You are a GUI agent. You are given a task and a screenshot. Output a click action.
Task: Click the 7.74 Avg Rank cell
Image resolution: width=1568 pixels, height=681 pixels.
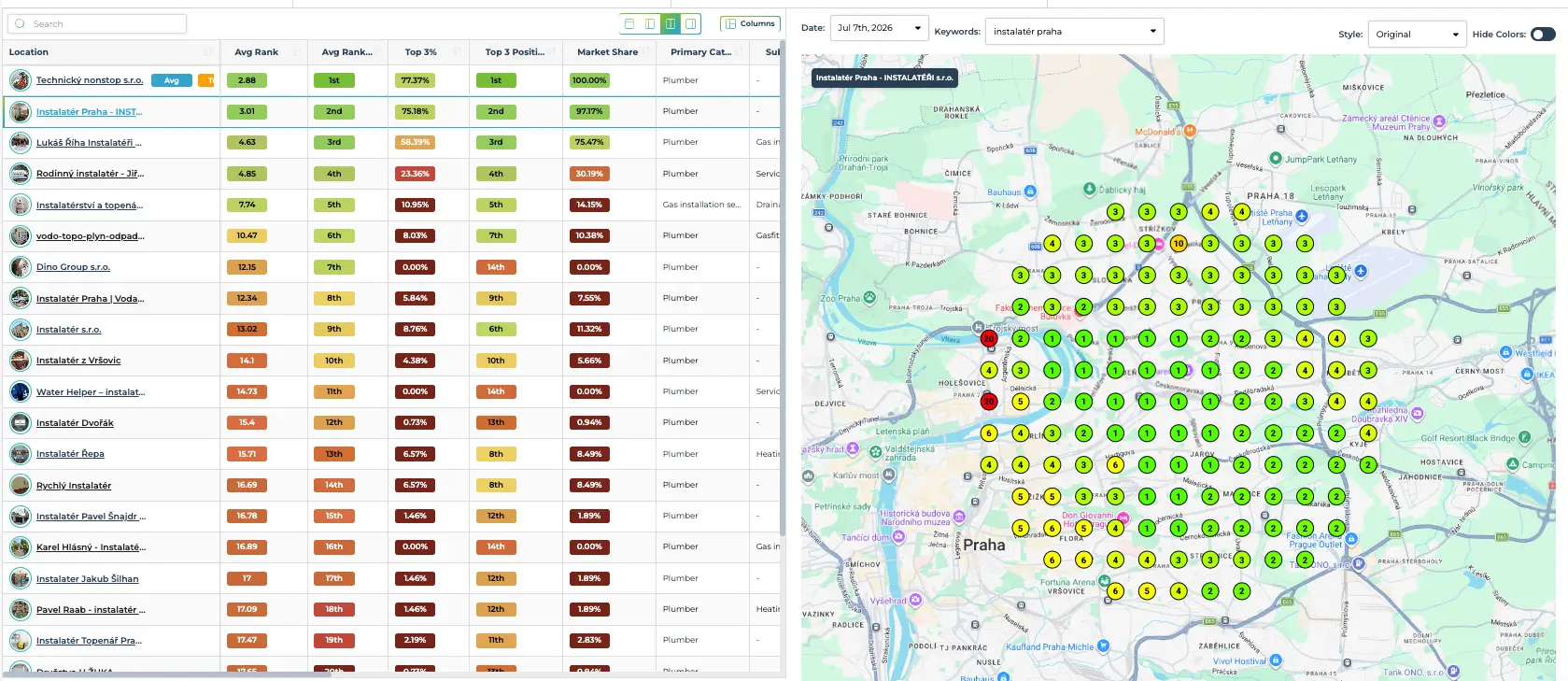247,205
